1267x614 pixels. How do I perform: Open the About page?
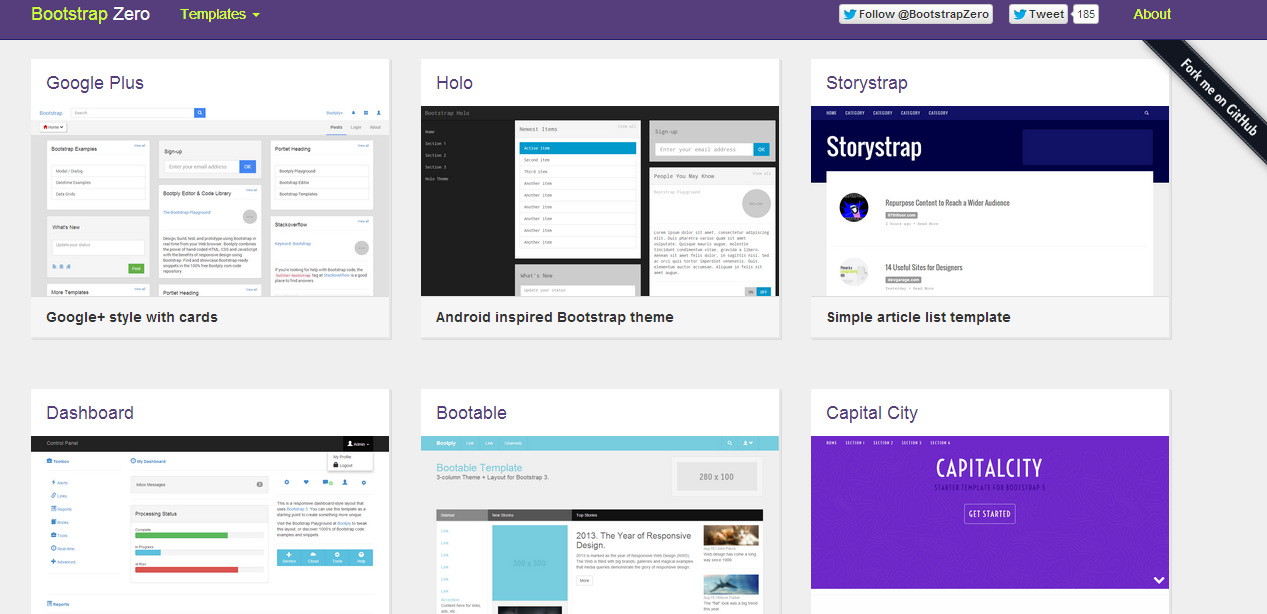tap(1152, 14)
